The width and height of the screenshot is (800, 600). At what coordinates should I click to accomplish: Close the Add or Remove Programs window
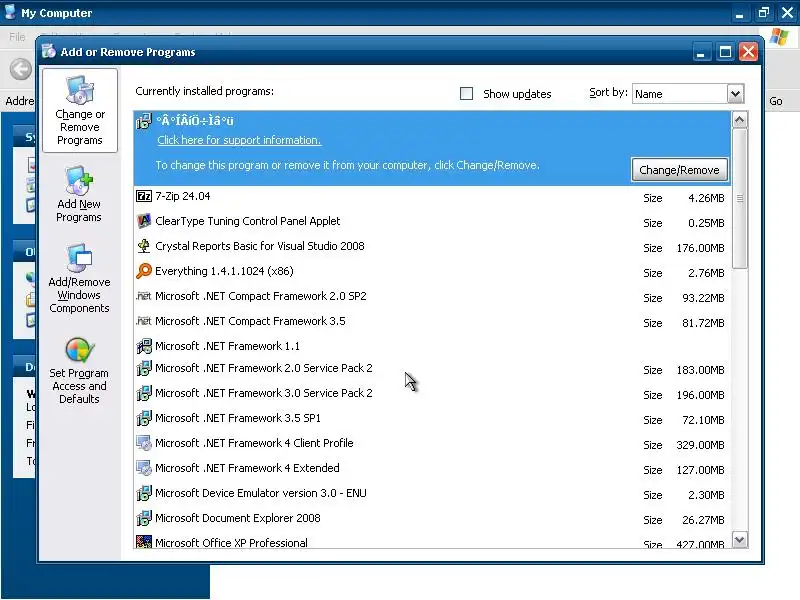point(748,52)
